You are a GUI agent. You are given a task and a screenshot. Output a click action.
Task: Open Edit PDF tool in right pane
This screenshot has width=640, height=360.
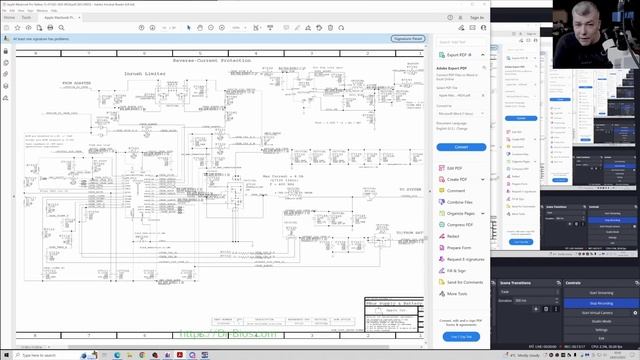(454, 168)
